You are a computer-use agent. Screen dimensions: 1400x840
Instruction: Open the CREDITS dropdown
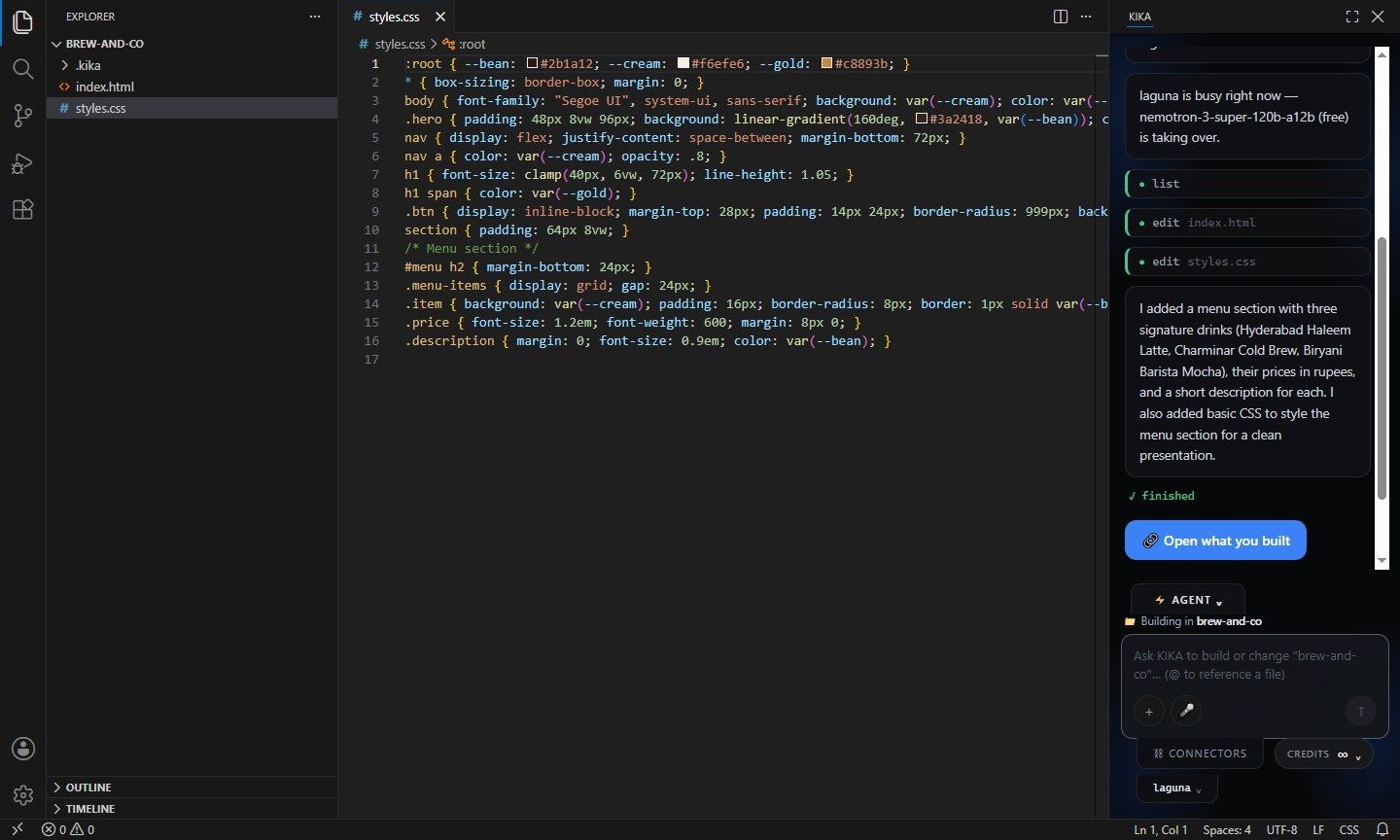(x=1323, y=753)
